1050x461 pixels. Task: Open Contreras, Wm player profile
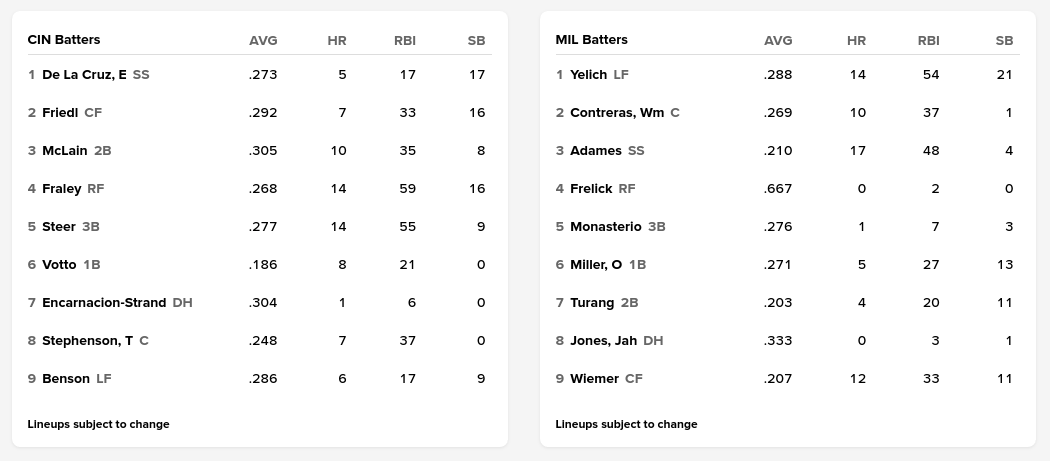pos(617,113)
